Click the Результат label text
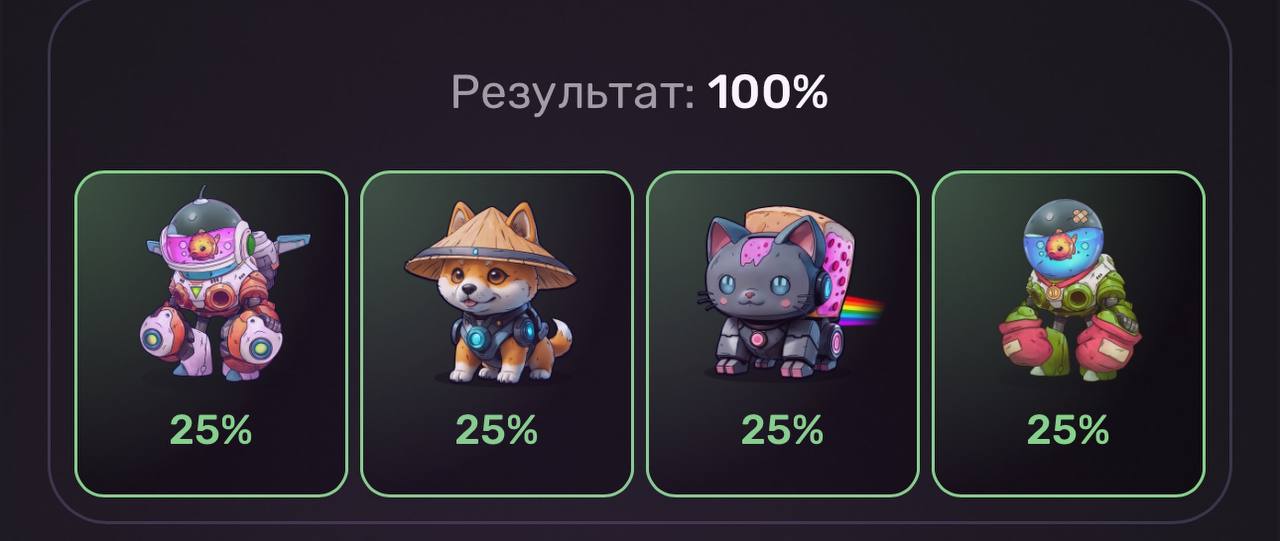The image size is (1280, 541). [573, 94]
